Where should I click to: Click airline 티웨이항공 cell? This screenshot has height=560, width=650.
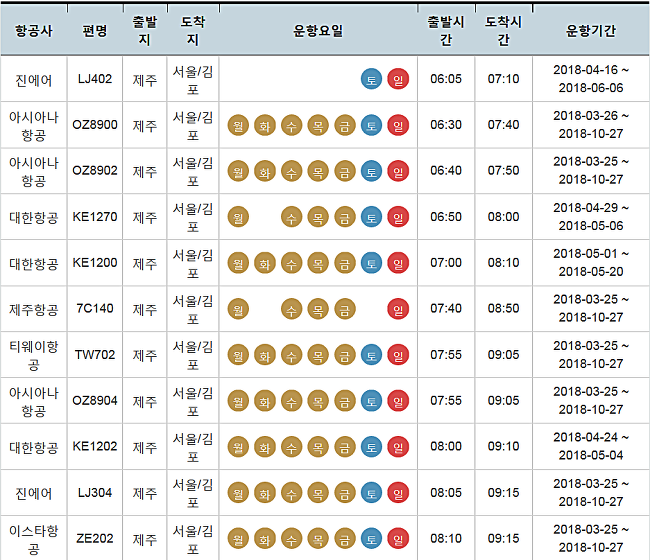(x=34, y=356)
